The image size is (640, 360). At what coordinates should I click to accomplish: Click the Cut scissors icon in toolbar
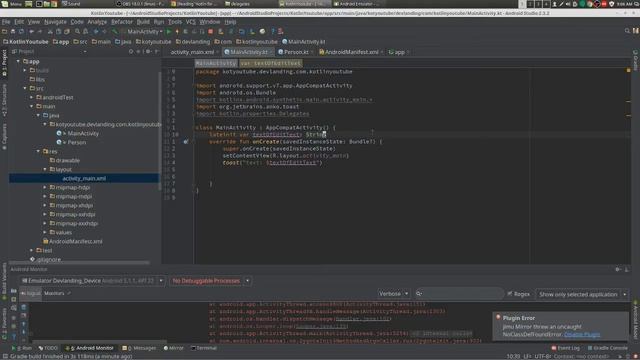click(50, 31)
